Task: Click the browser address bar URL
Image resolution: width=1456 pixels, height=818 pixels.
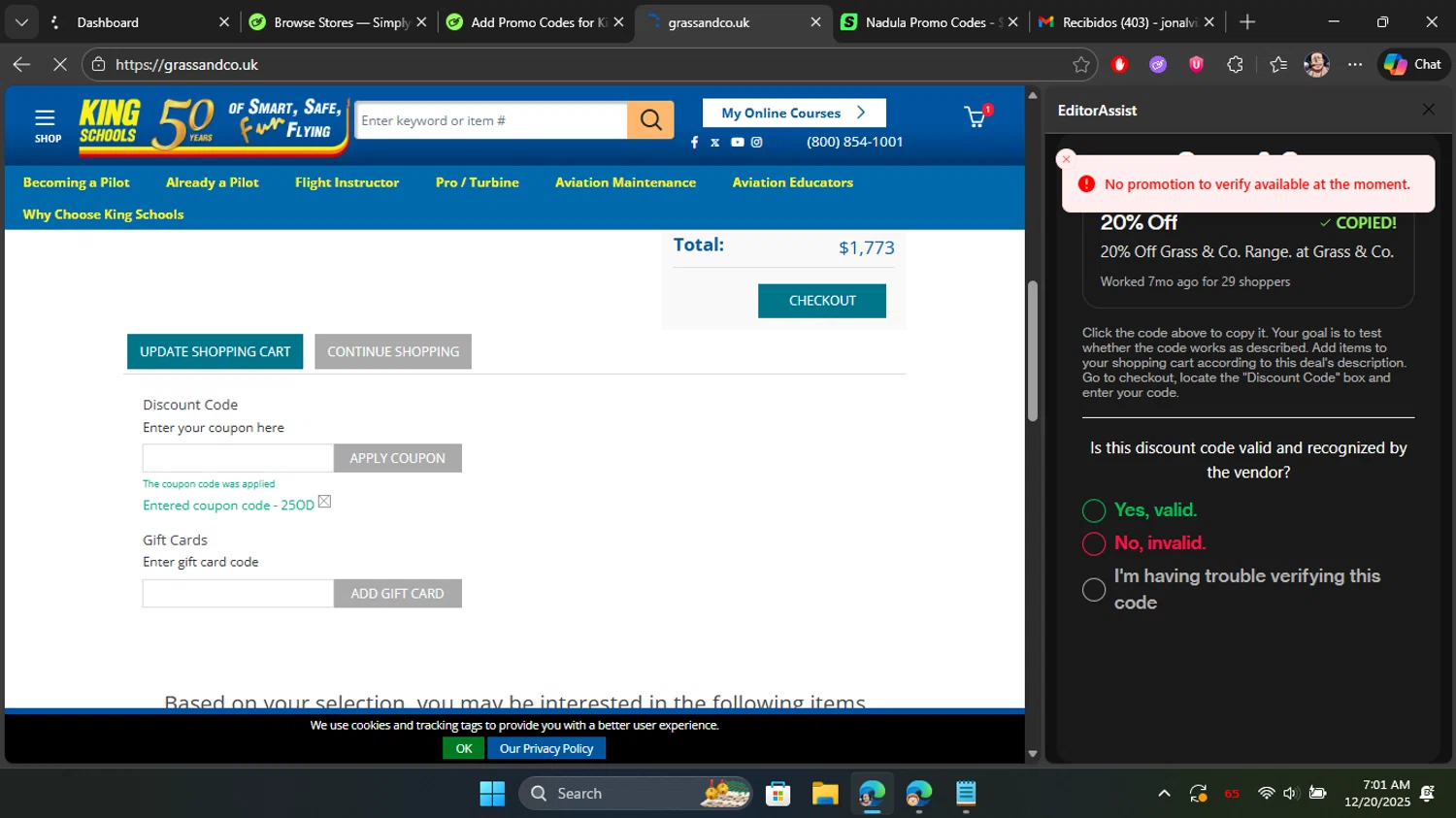Action: tap(186, 64)
